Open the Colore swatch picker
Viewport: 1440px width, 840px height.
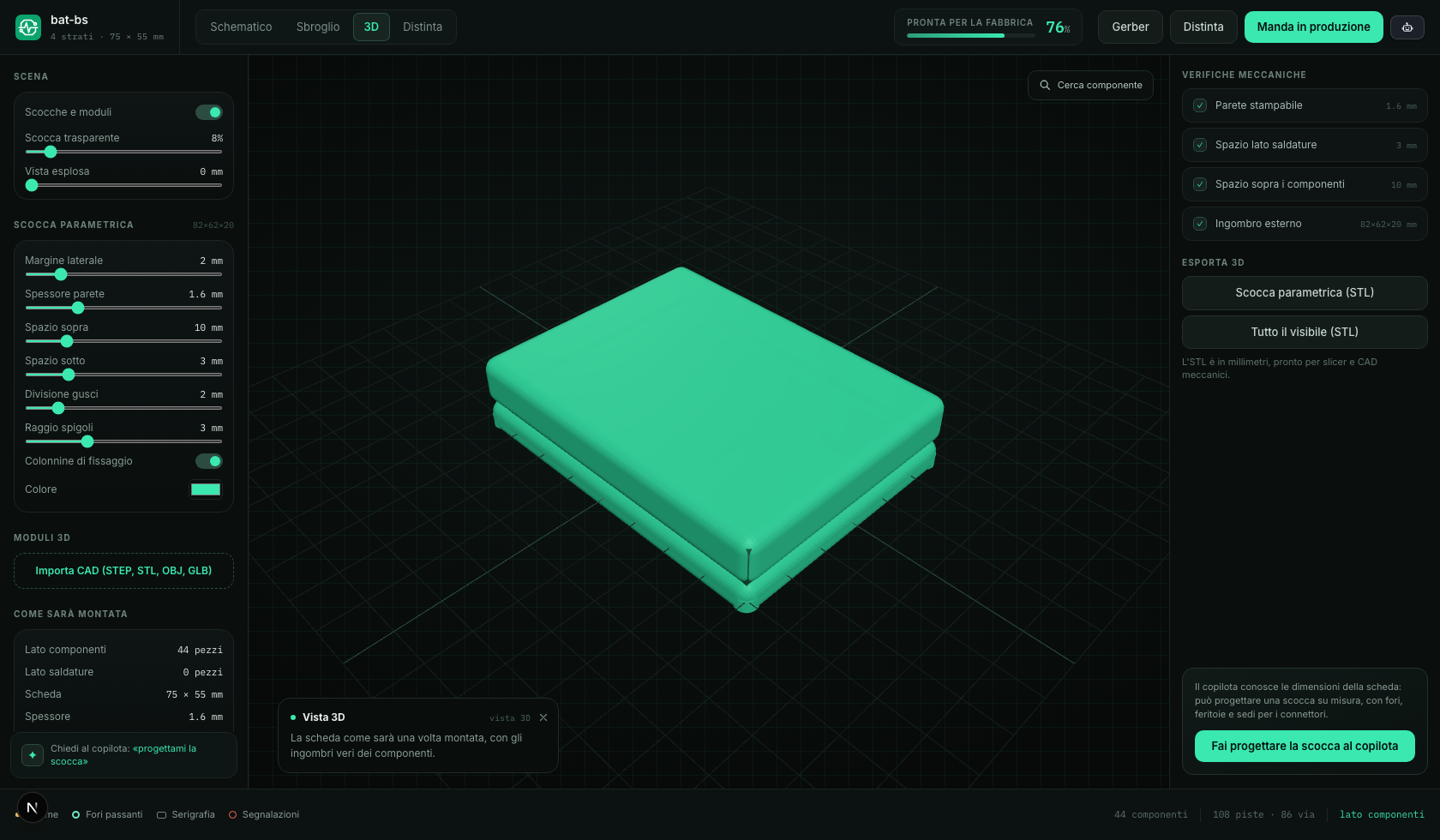tap(206, 489)
